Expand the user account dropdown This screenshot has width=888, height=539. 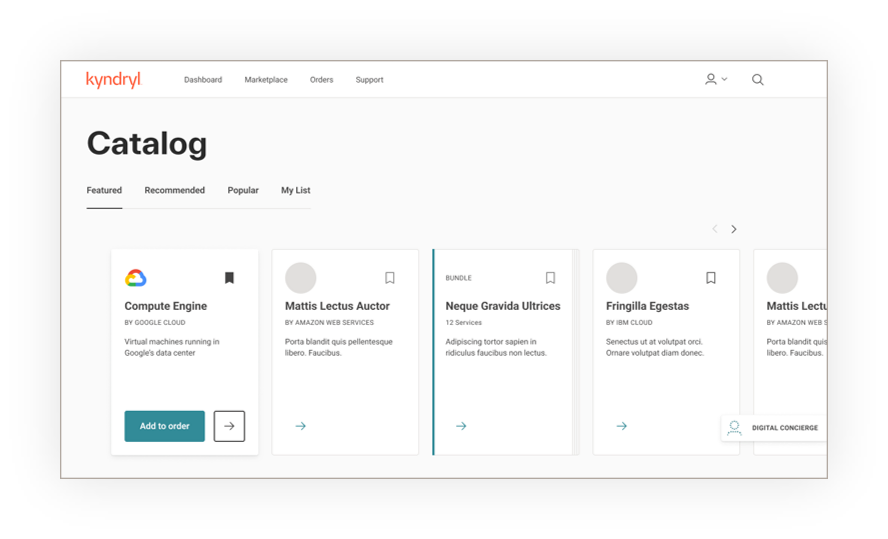(715, 80)
